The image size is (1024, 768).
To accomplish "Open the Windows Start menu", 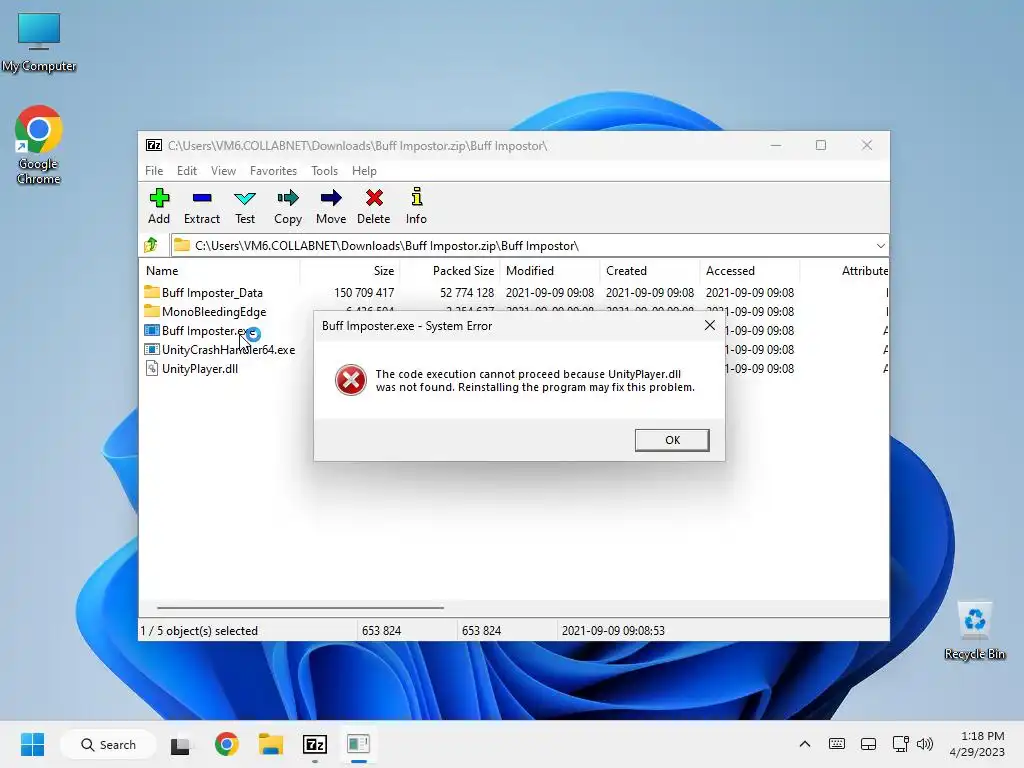I will pyautogui.click(x=32, y=744).
